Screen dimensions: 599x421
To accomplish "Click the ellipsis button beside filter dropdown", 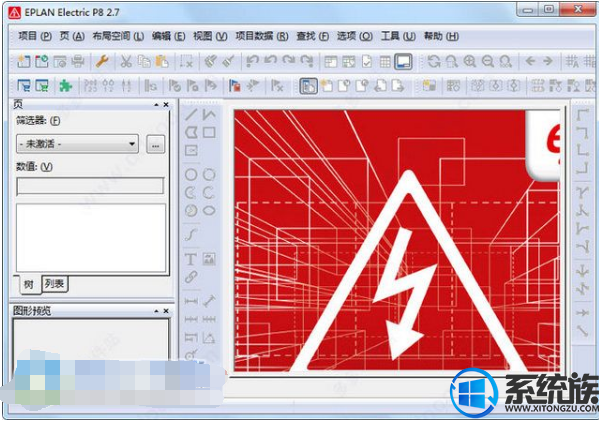I will (x=155, y=144).
